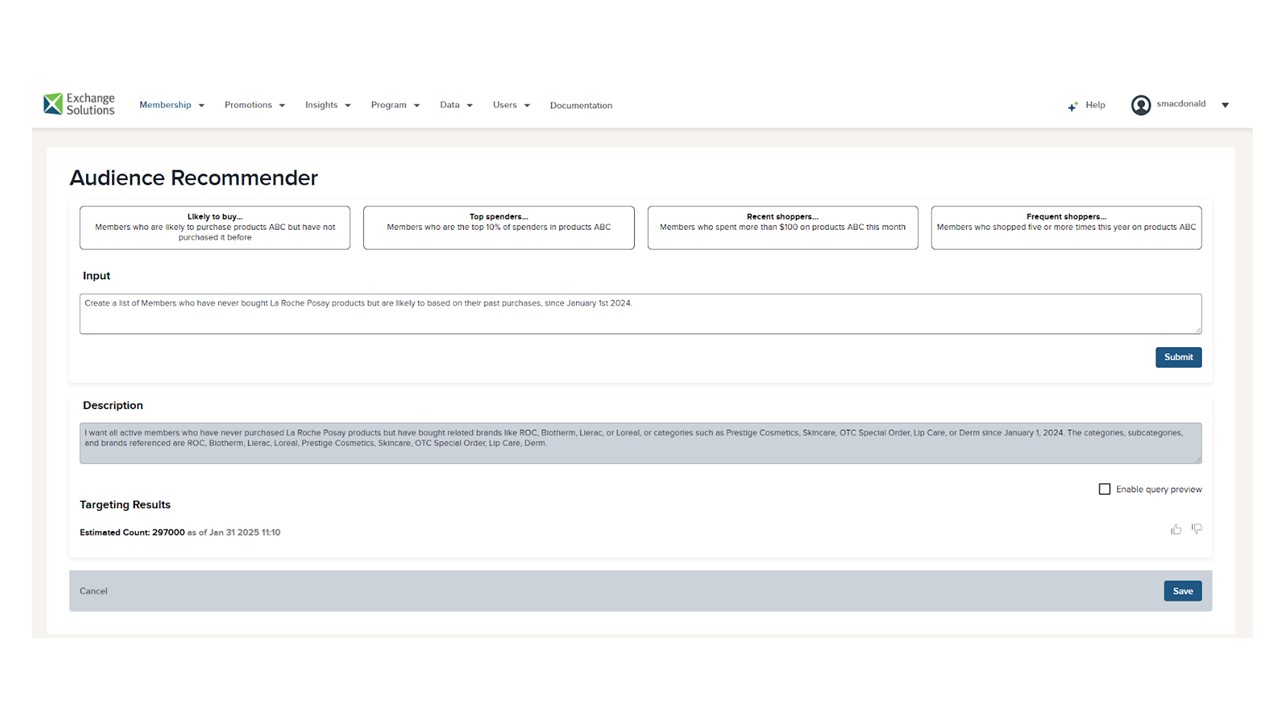Expand the Promotions menu
1280x720 pixels.
[x=254, y=105]
